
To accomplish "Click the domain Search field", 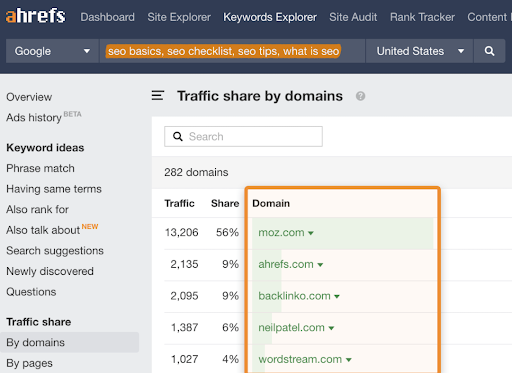I will click(x=243, y=136).
